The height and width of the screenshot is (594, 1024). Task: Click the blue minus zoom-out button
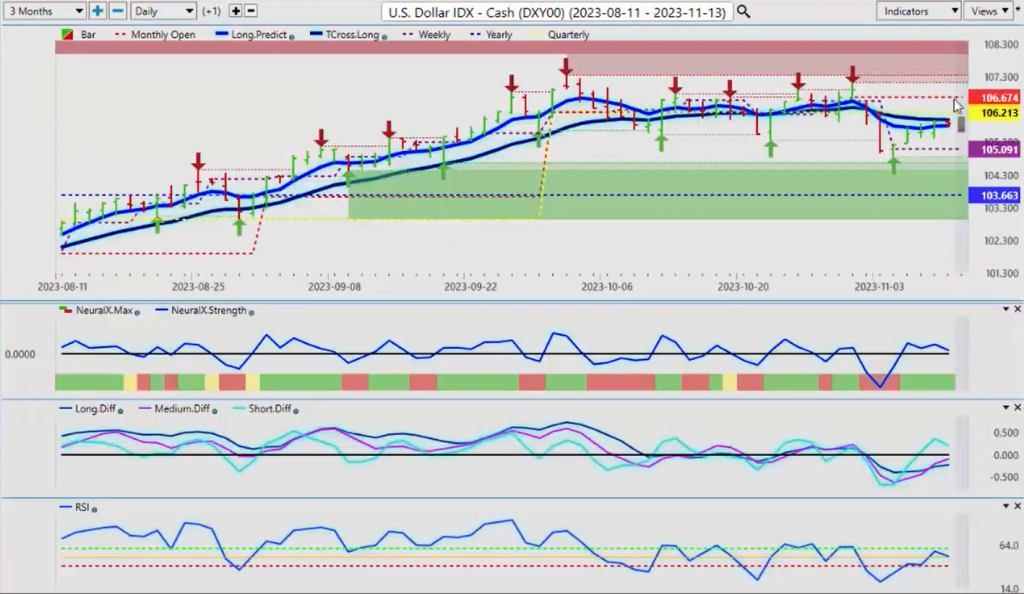click(118, 11)
